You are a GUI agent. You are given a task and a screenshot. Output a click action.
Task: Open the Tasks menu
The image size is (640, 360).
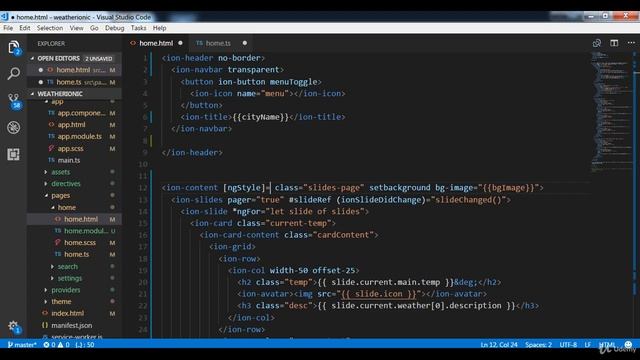pos(138,28)
